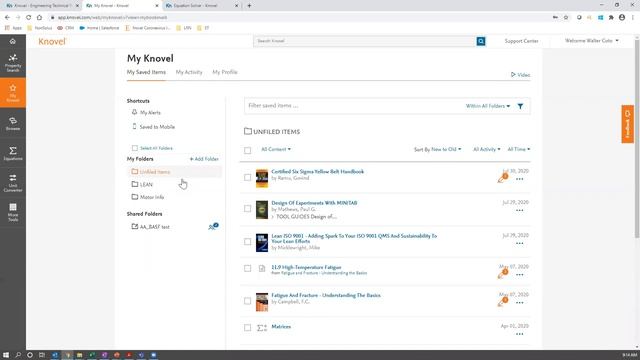
Task: Tick checkbox for Certified Six Sigma Handbook
Action: click(247, 178)
